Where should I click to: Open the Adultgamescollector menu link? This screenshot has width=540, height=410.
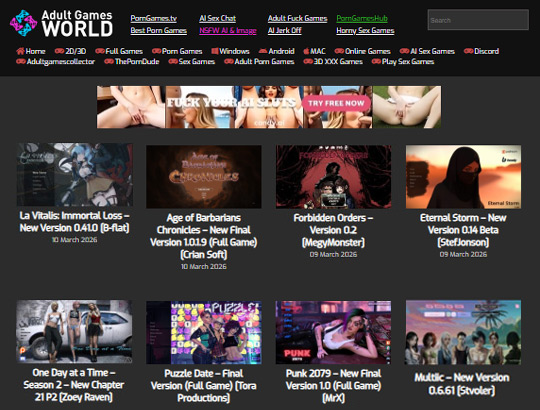(x=61, y=62)
